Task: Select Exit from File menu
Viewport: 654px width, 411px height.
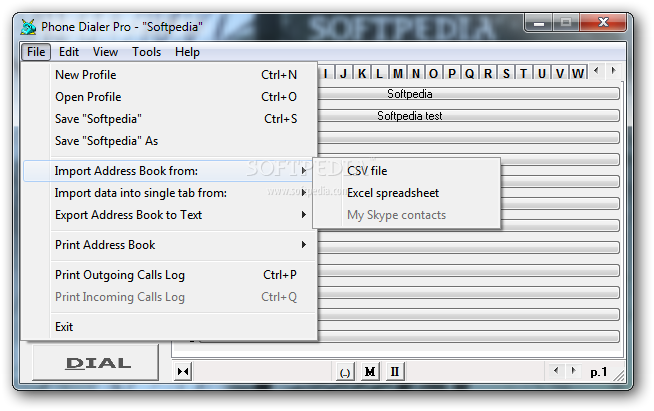Action: tap(170, 327)
